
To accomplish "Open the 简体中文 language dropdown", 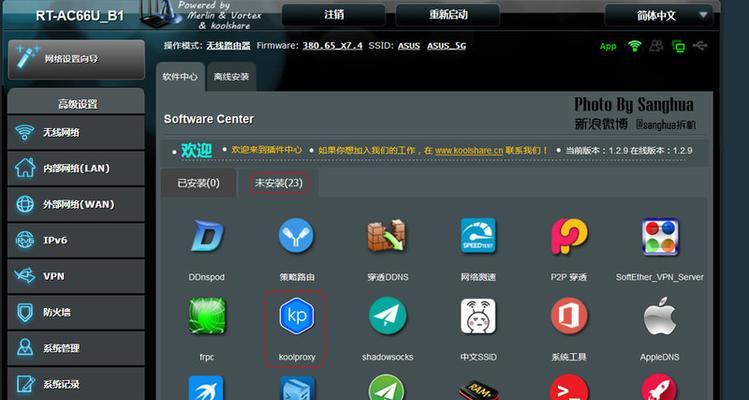I will click(x=659, y=15).
